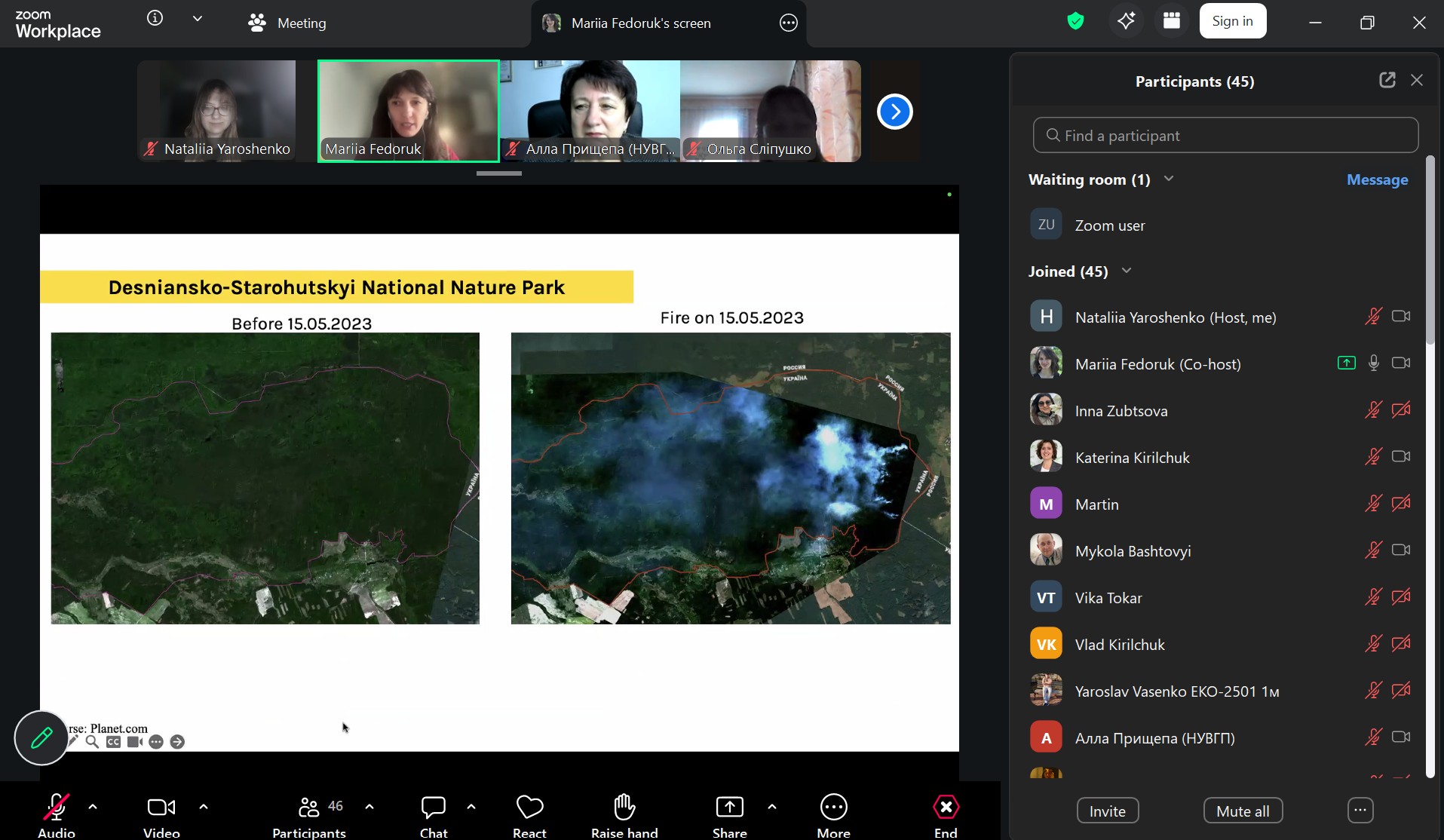1444x840 pixels.
Task: Collapse the Waiting room section
Action: click(x=1169, y=179)
